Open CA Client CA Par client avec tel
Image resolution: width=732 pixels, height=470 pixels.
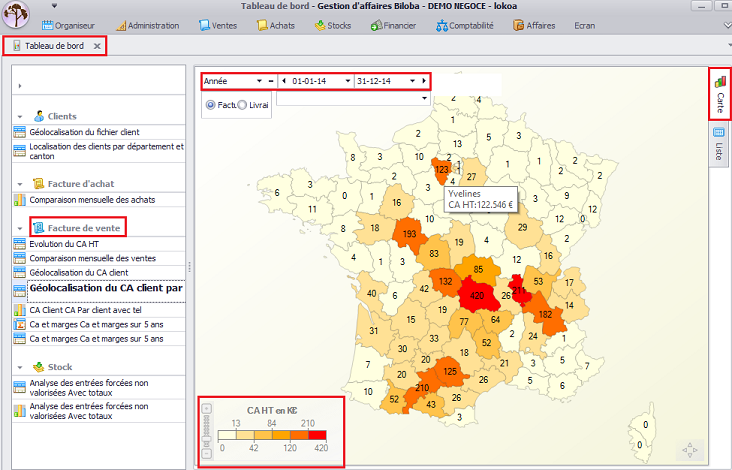pyautogui.click(x=85, y=310)
